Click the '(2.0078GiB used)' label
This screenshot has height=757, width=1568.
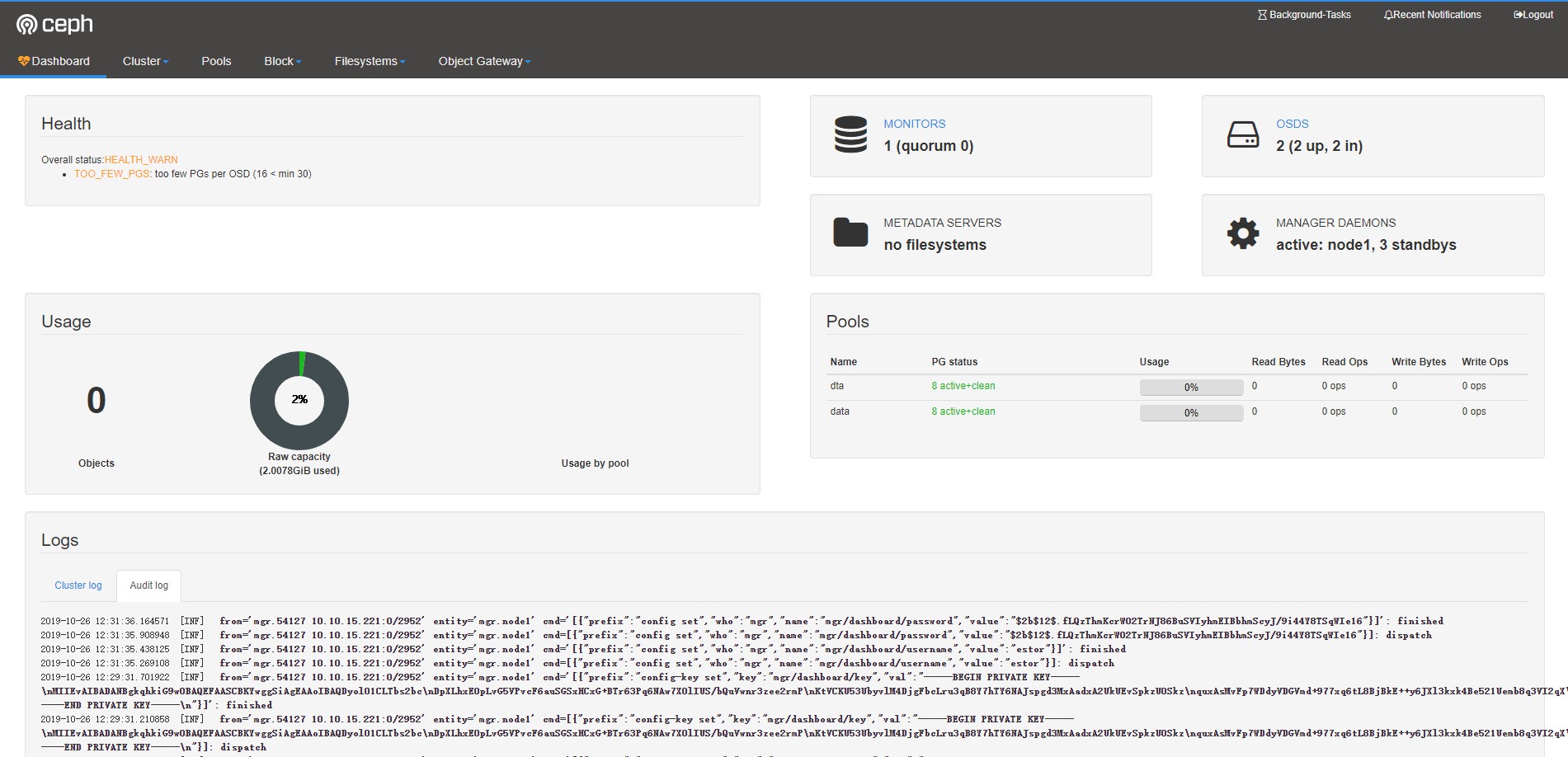pyautogui.click(x=299, y=471)
